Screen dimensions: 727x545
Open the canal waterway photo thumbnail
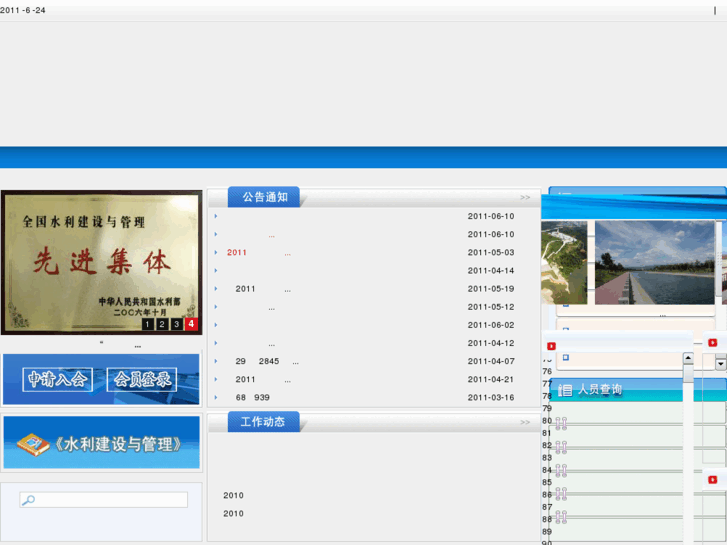pos(655,263)
